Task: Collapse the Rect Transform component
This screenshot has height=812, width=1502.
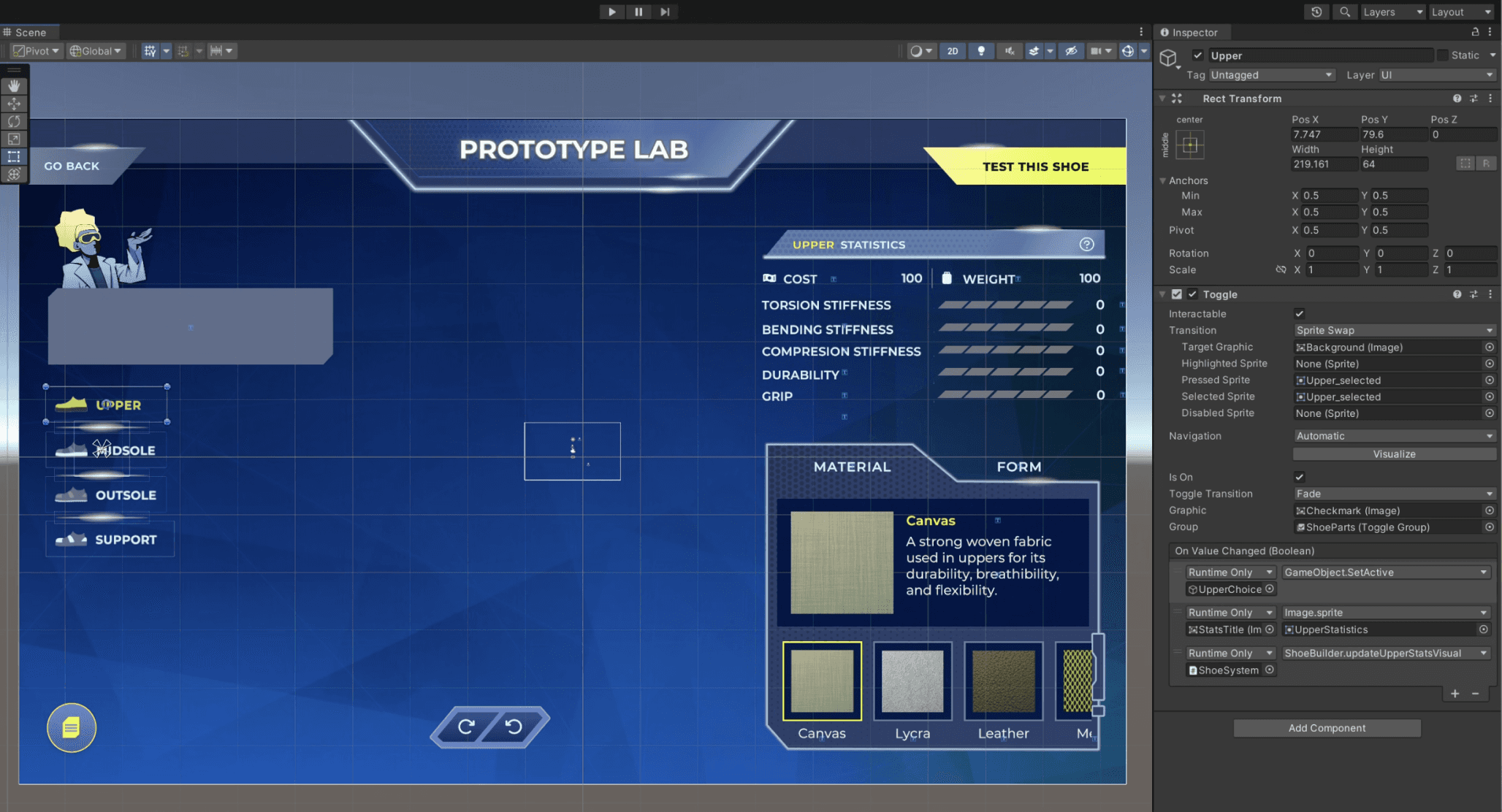Action: pos(1162,99)
